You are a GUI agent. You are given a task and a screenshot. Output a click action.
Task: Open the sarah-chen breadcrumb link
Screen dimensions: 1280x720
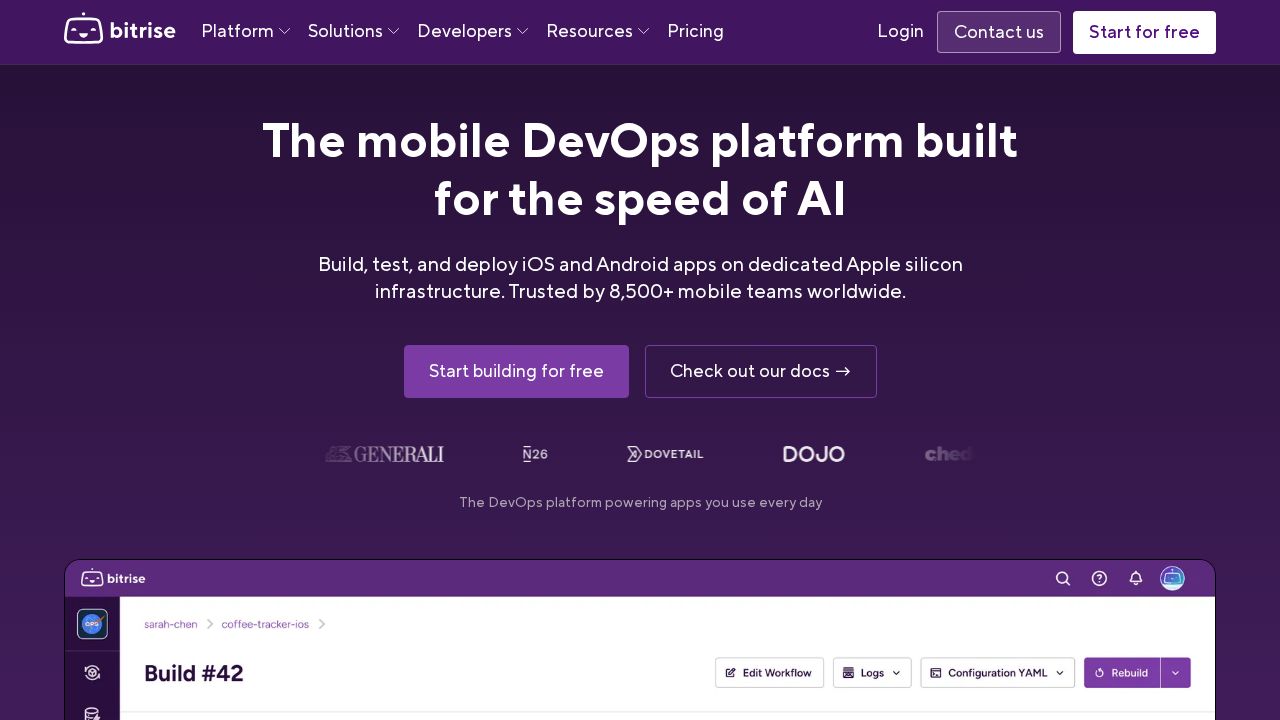171,624
